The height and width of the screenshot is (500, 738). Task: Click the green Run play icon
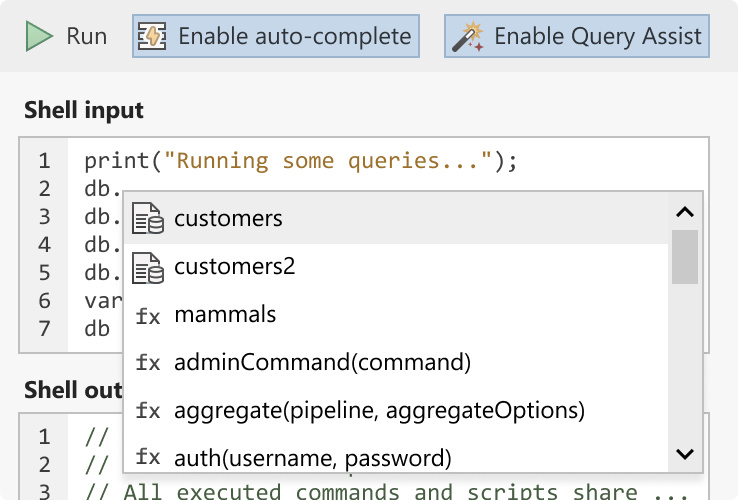coord(39,36)
